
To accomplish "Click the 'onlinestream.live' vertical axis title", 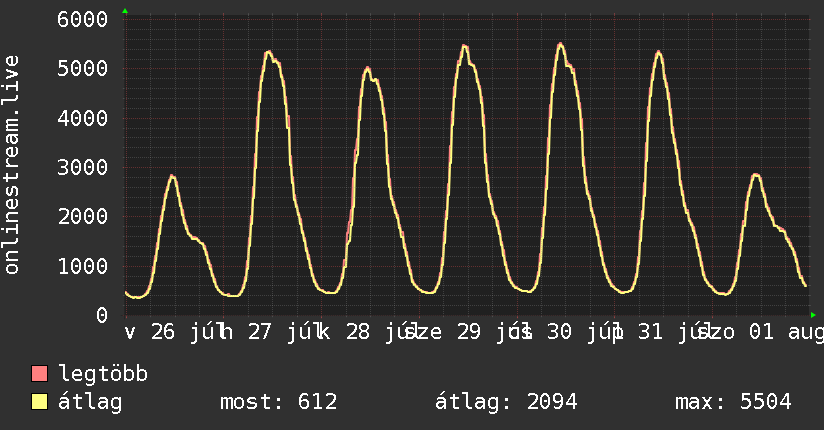I will (x=11, y=165).
